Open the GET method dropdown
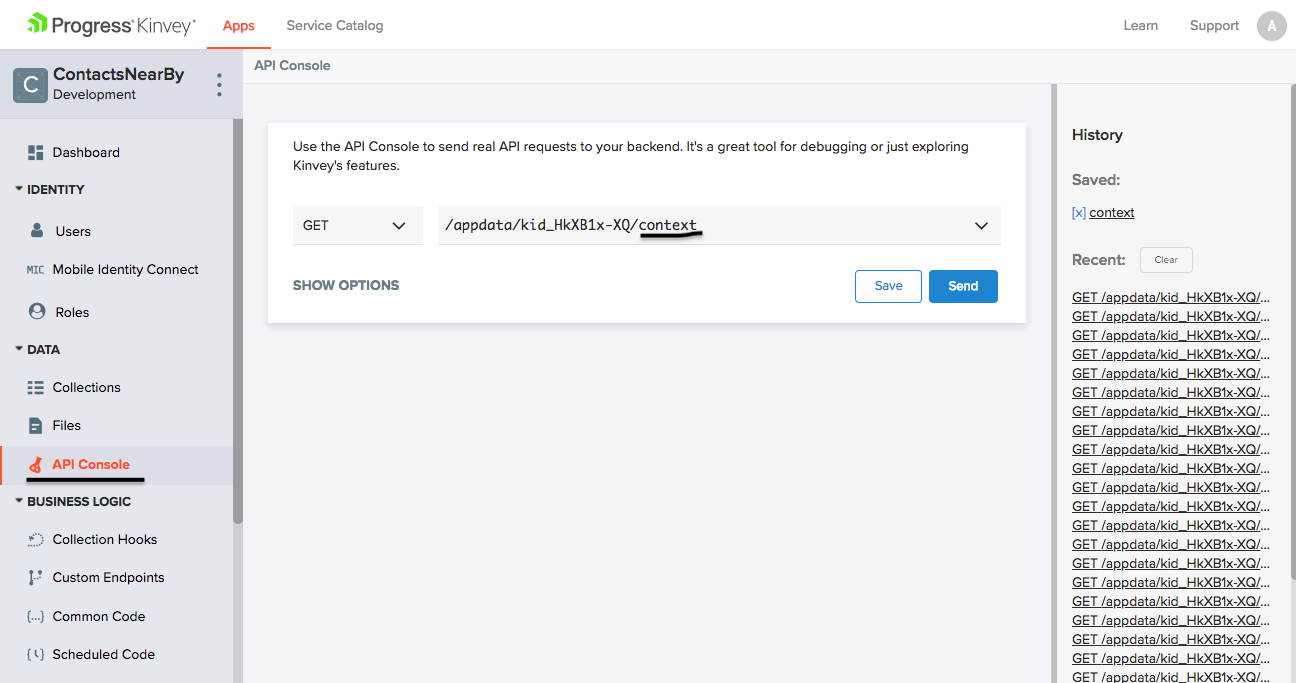Image resolution: width=1296 pixels, height=683 pixels. click(x=357, y=225)
